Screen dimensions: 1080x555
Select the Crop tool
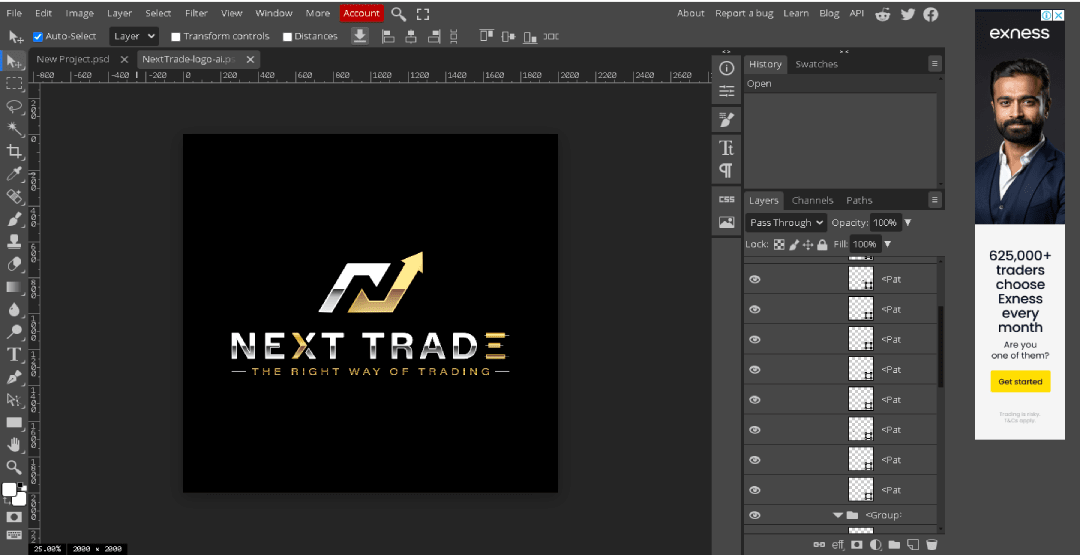(x=14, y=151)
